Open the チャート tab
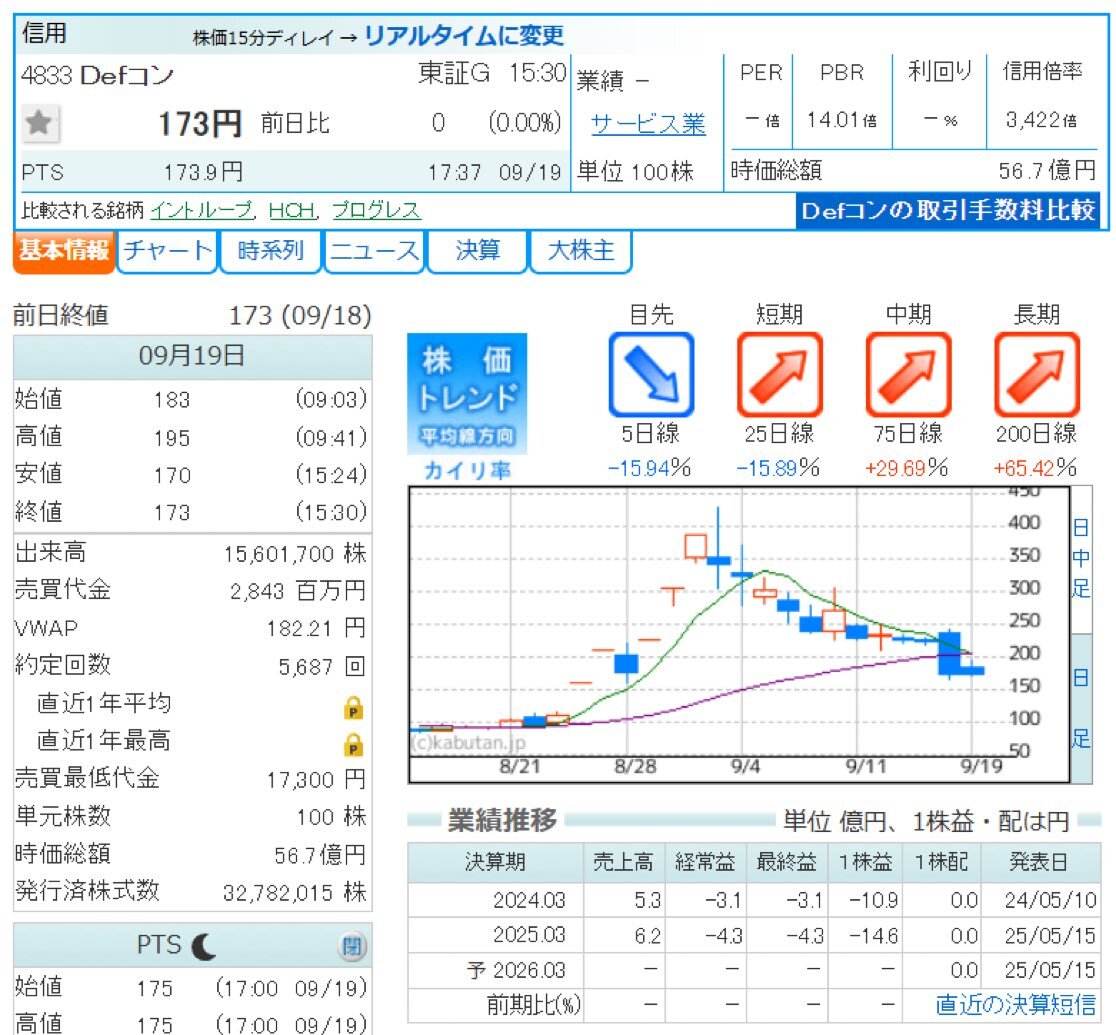Viewport: 1116px width, 1035px height. pyautogui.click(x=168, y=250)
